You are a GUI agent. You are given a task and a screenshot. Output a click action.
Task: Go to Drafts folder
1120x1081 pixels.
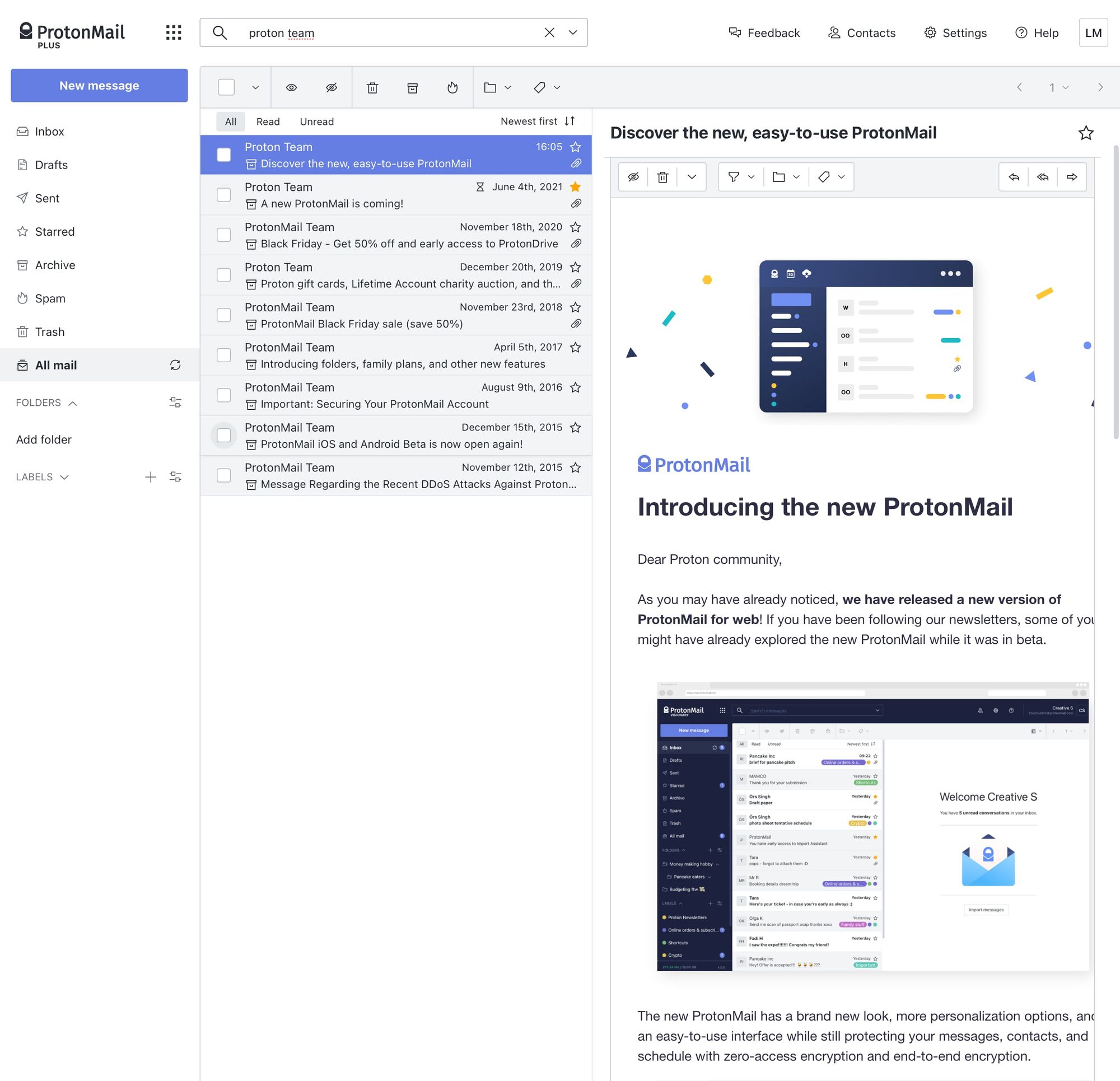pos(100,165)
